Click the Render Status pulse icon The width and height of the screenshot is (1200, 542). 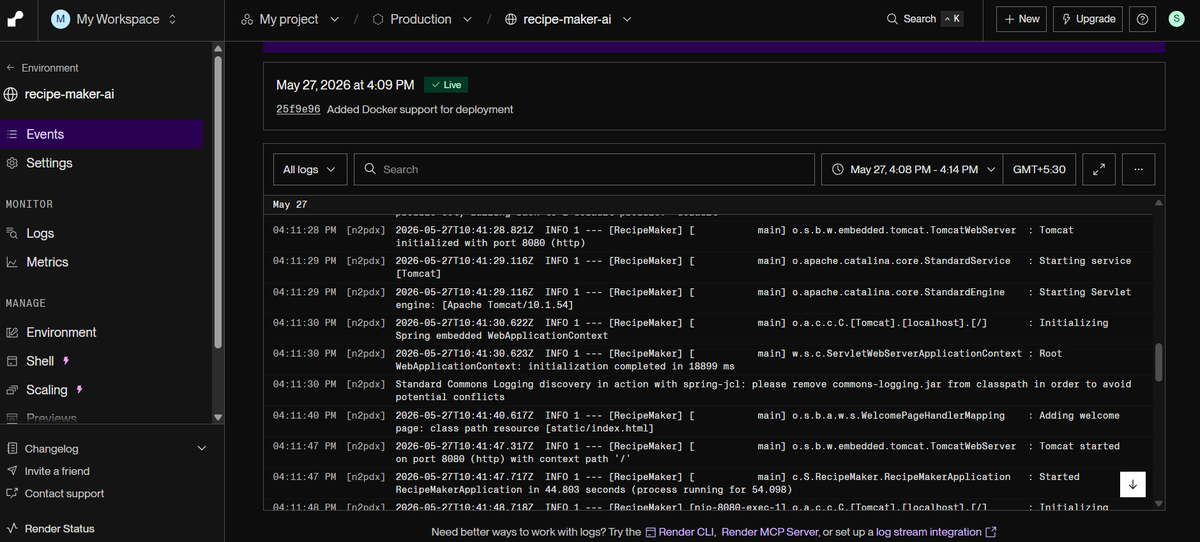tap(12, 528)
